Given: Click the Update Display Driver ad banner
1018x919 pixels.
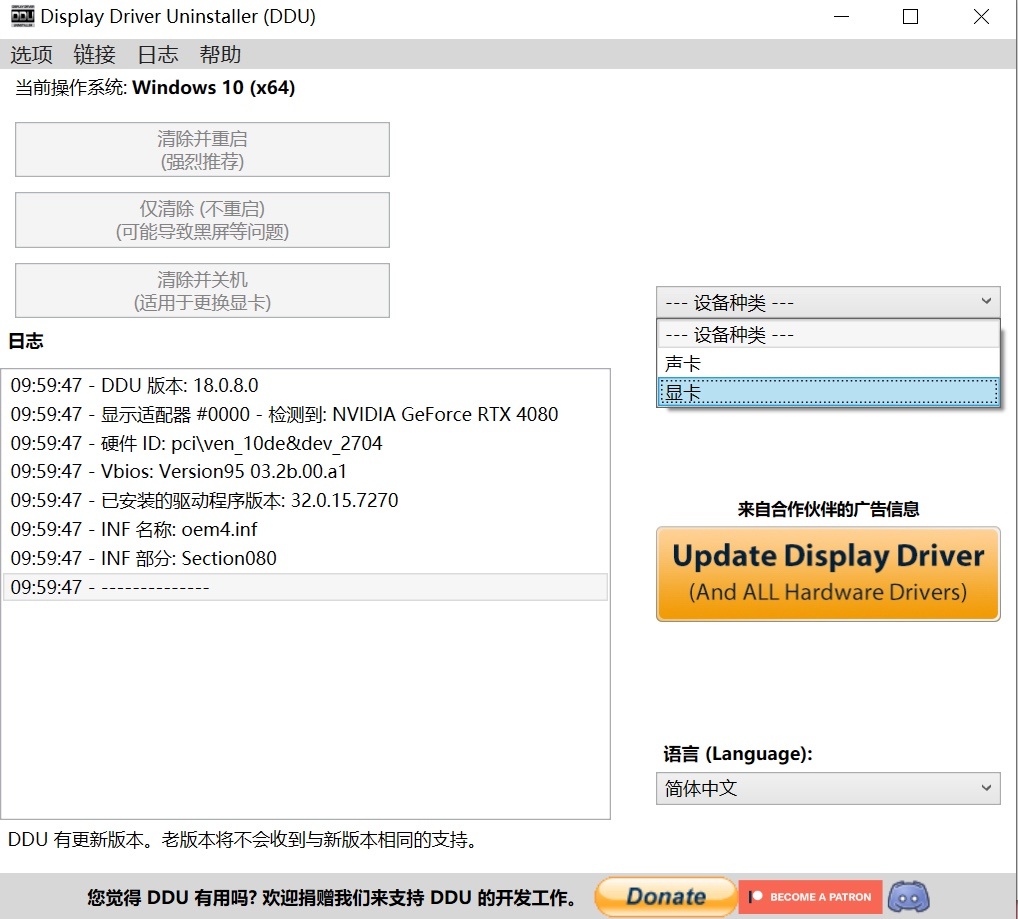Looking at the screenshot, I should coord(828,574).
